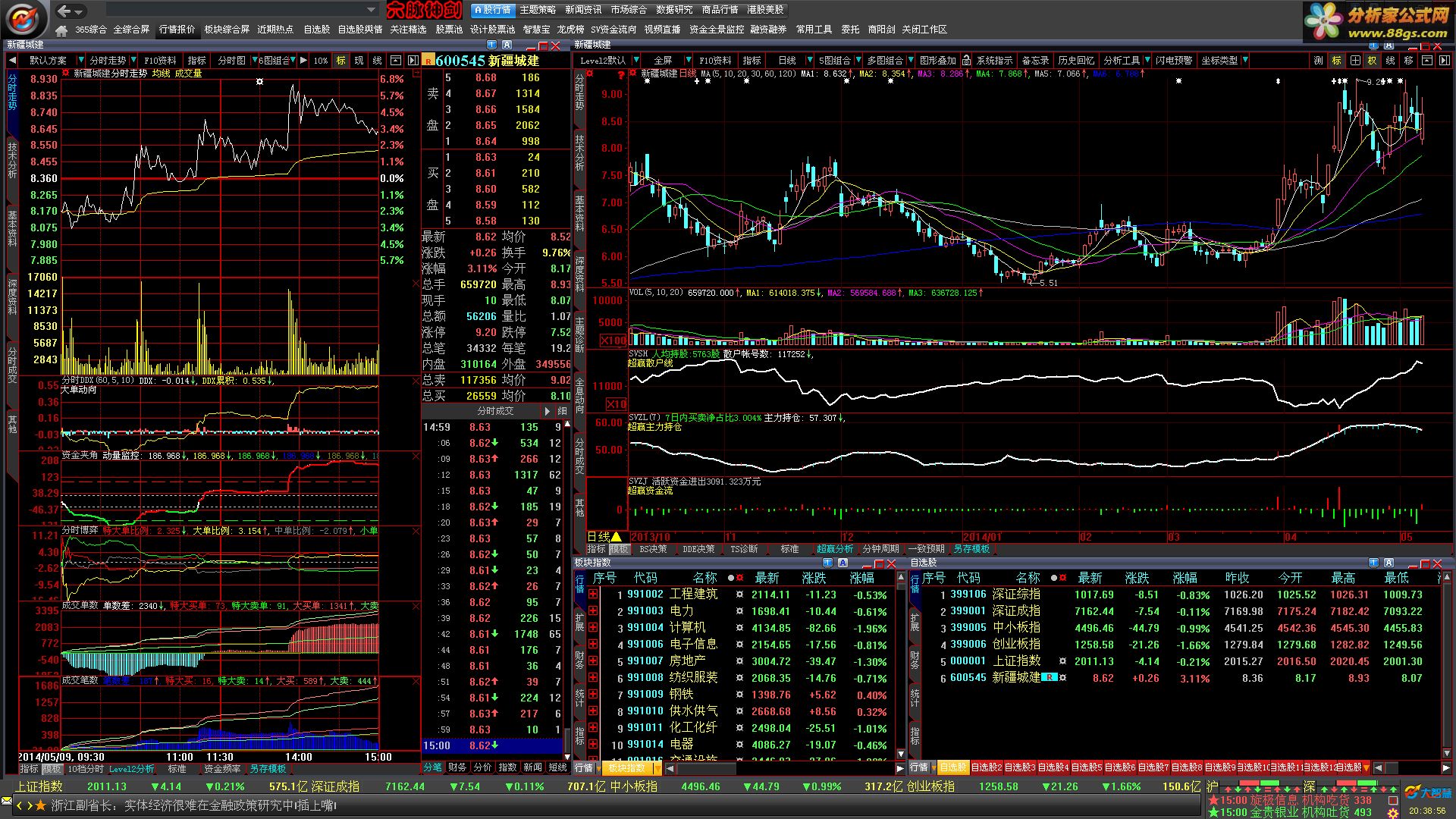The image size is (1456, 819).
Task: Click 超赢分析 below the daily chart
Action: point(834,549)
